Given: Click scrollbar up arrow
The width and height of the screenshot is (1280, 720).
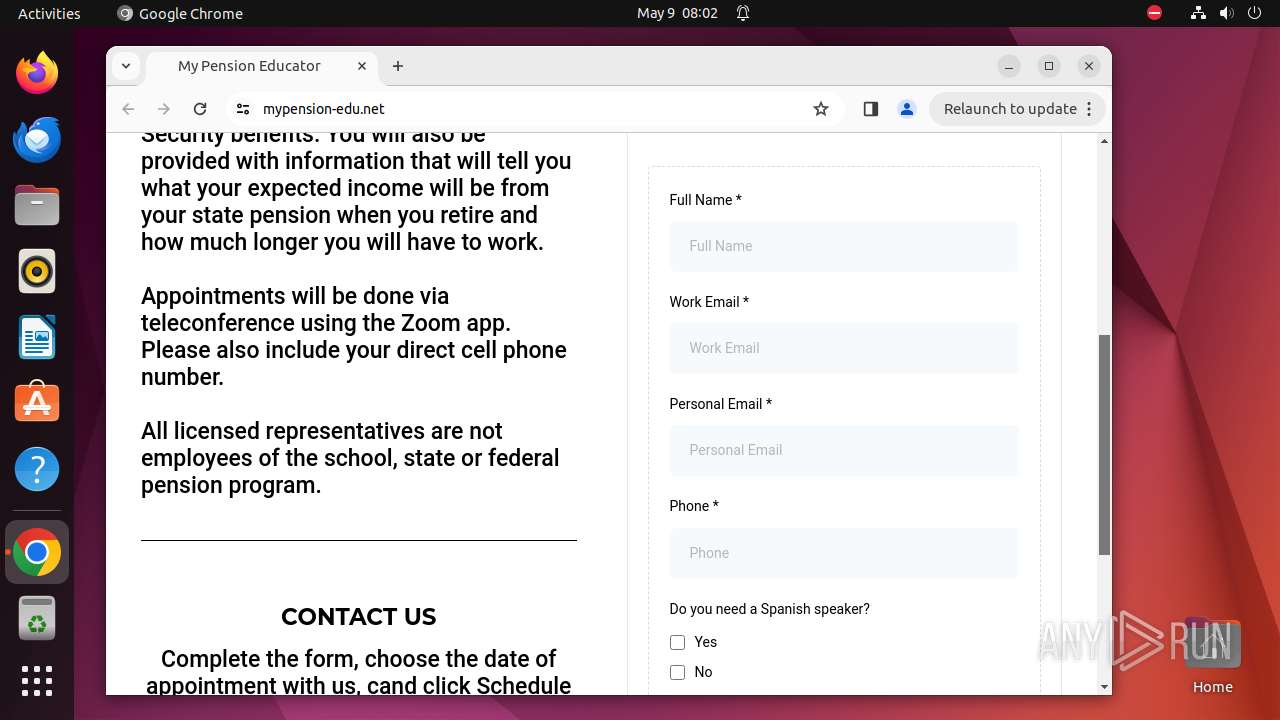Looking at the screenshot, I should tap(1104, 141).
